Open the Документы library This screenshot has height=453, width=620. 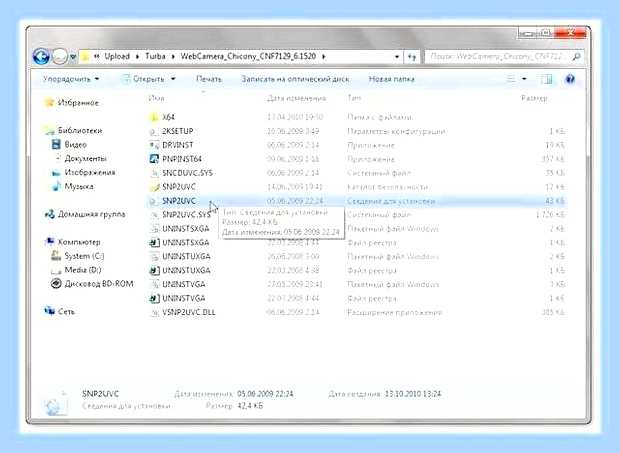point(85,159)
